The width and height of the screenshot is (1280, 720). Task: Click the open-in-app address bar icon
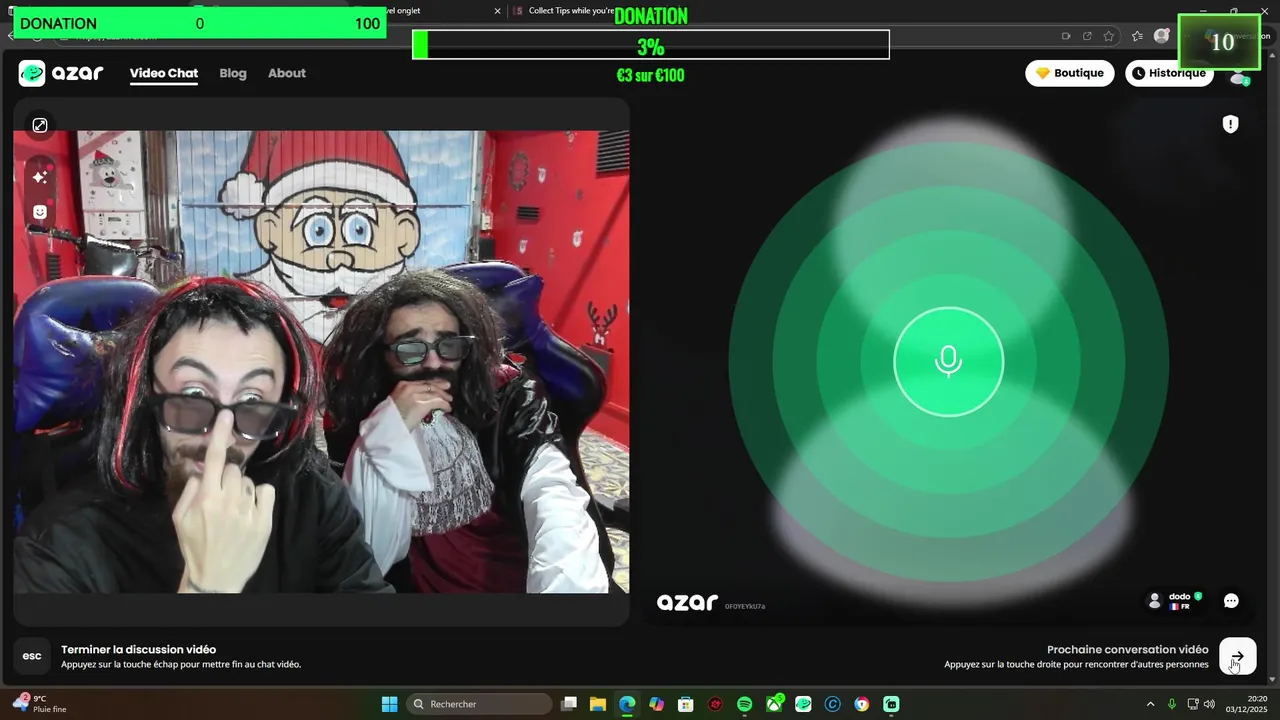pos(1087,36)
